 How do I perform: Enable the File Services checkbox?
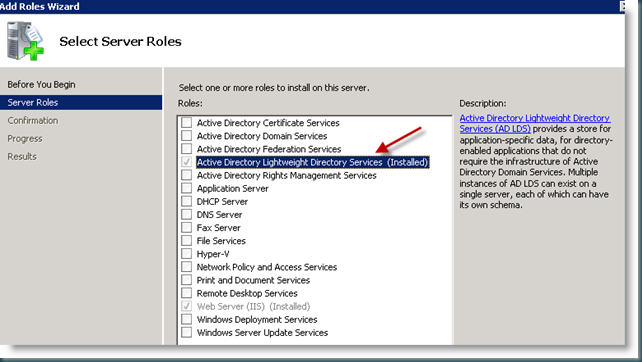point(186,240)
